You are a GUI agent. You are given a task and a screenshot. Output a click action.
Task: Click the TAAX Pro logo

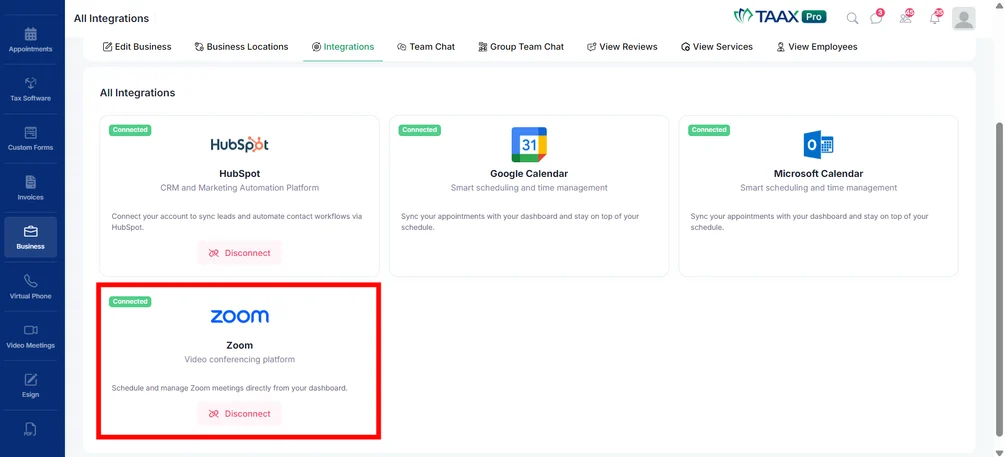tap(779, 16)
